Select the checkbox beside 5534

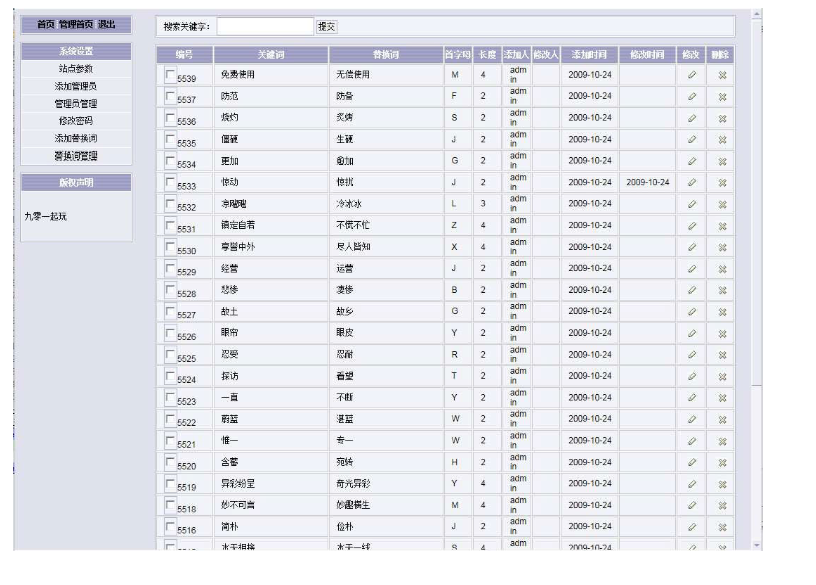[x=170, y=160]
